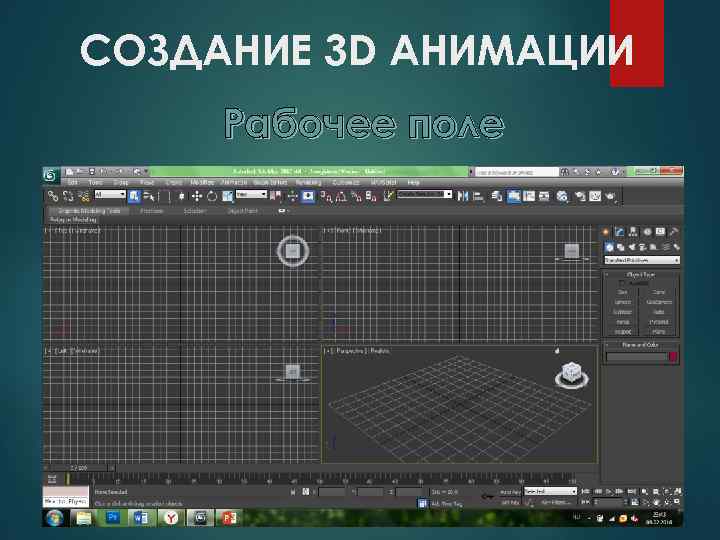Select the Lights category icon
This screenshot has height=540, width=720.
pos(632,247)
